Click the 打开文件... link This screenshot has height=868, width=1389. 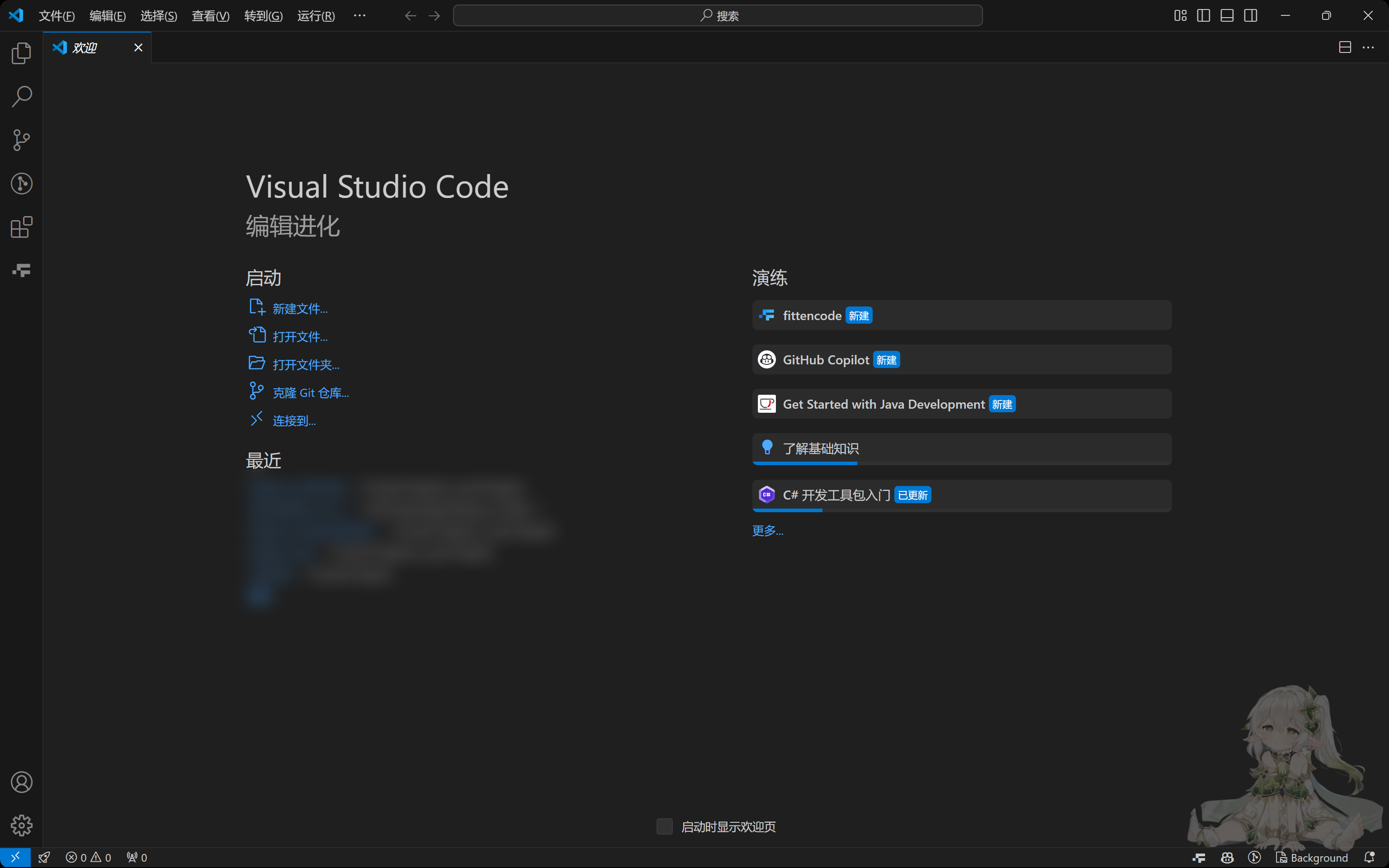click(x=300, y=337)
